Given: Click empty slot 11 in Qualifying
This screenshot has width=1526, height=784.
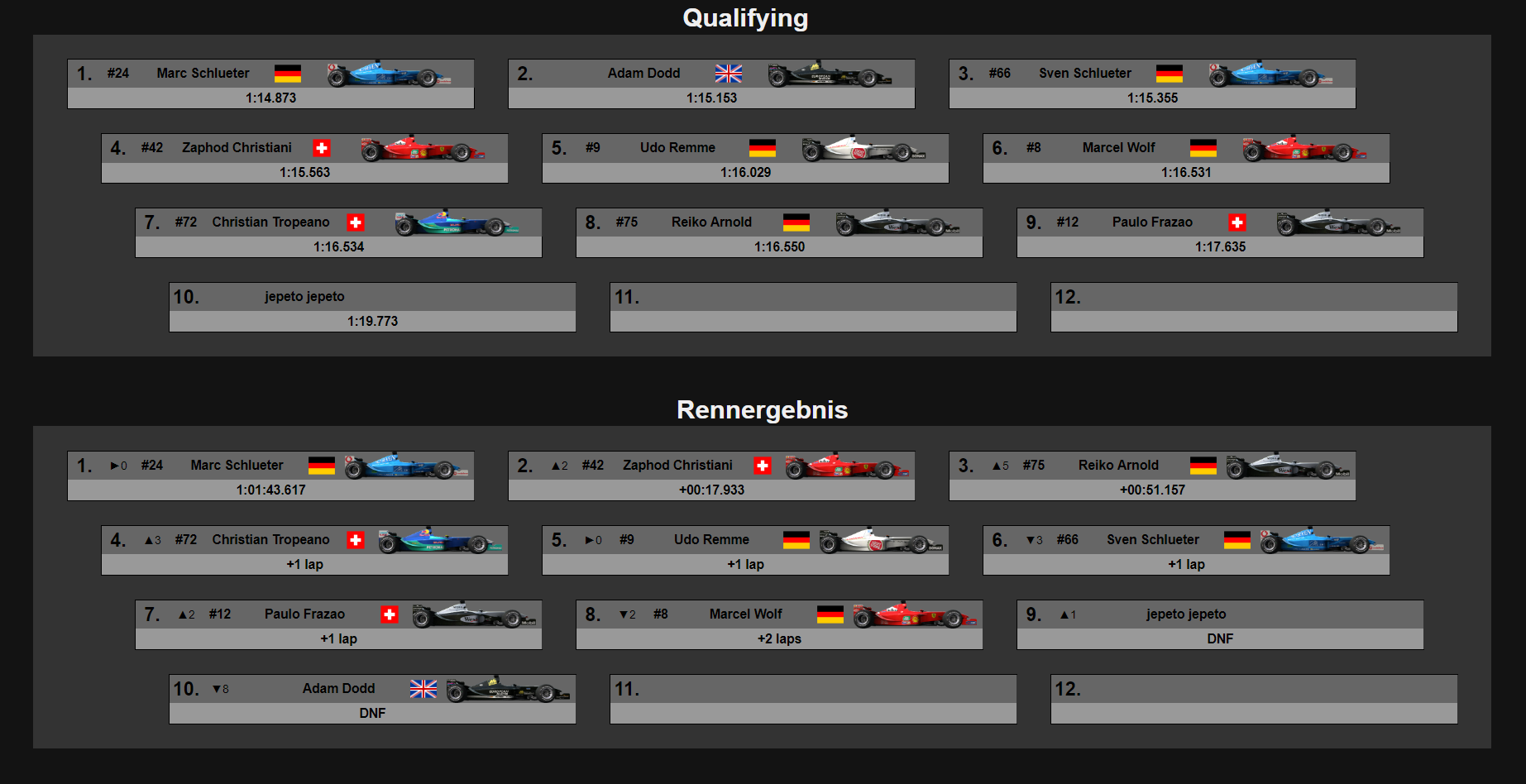Looking at the screenshot, I should pos(813,308).
